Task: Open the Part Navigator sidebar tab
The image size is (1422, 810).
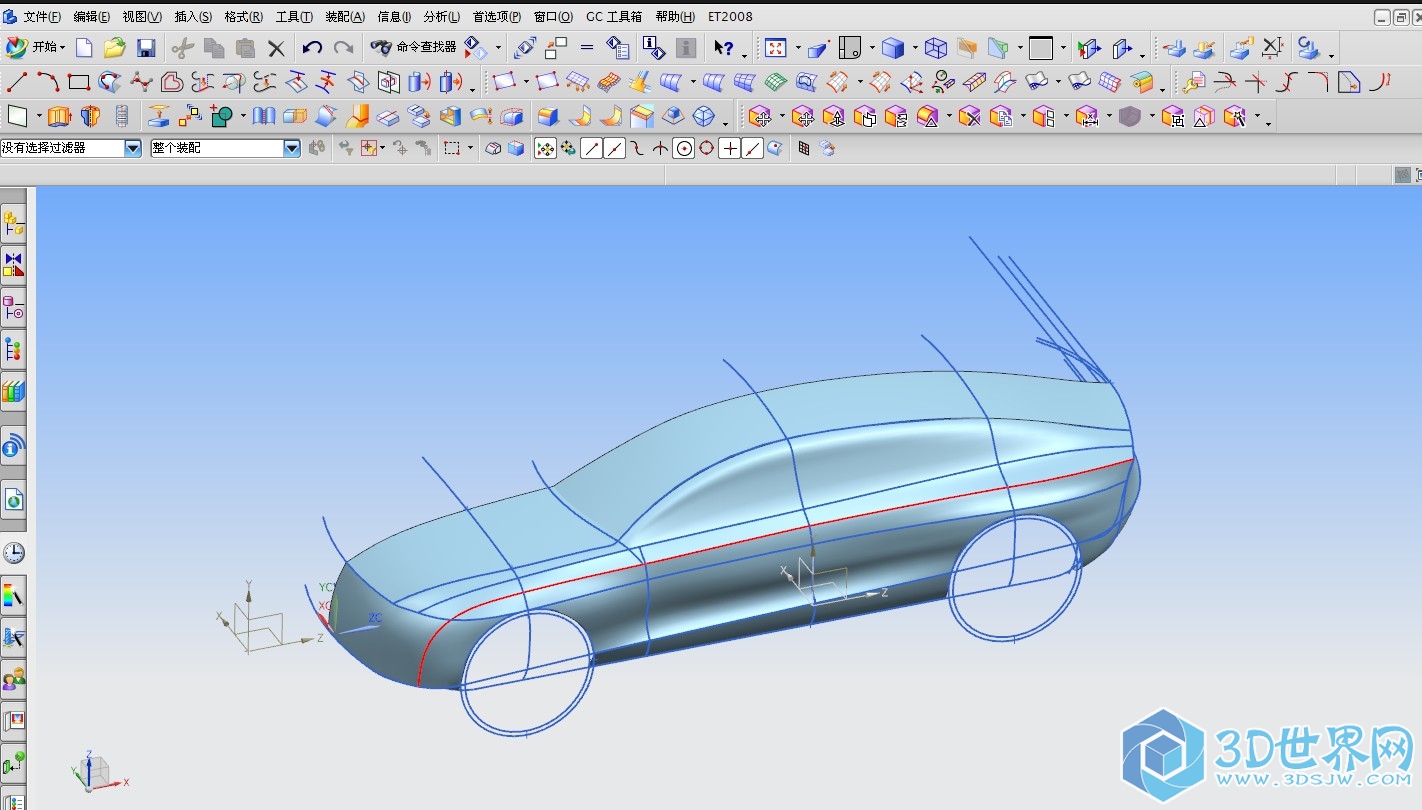Action: pos(13,307)
